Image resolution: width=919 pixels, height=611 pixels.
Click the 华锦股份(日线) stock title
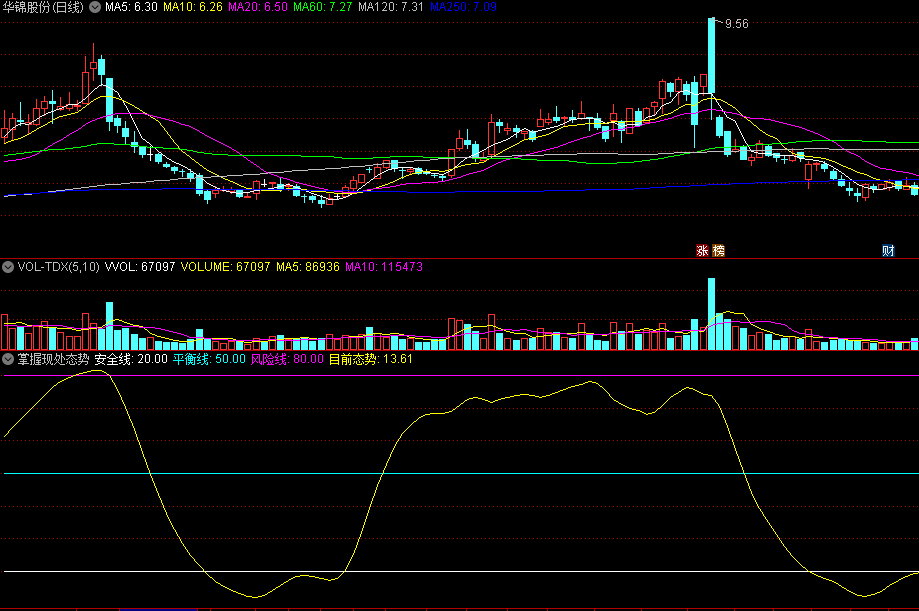coord(43,7)
